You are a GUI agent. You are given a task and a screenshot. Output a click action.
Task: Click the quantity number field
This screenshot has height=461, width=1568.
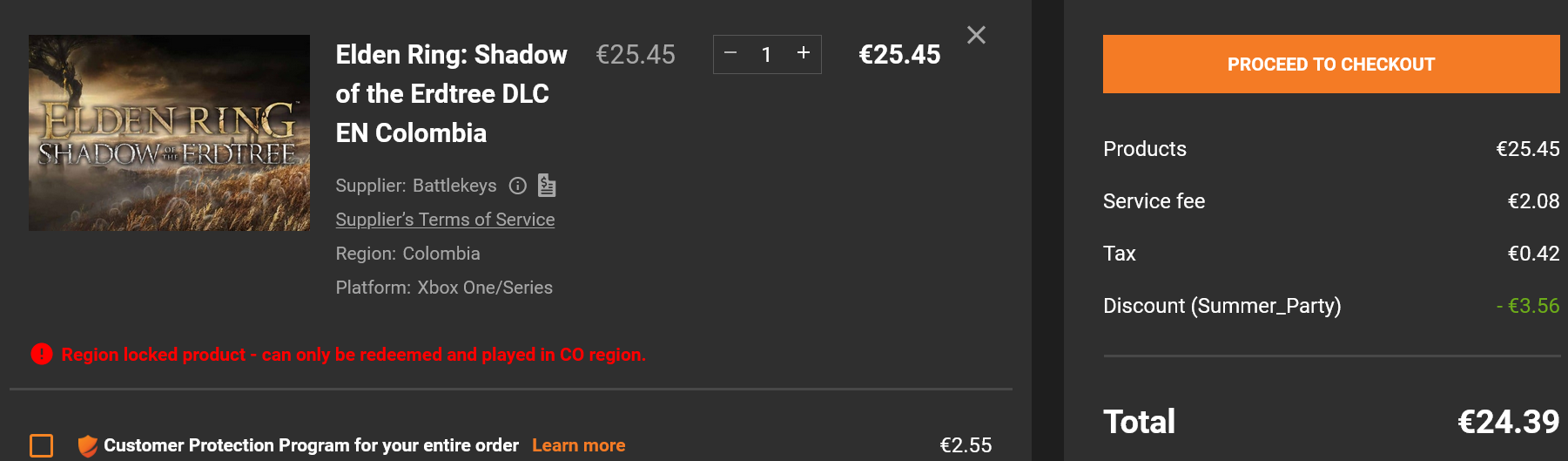coord(766,54)
